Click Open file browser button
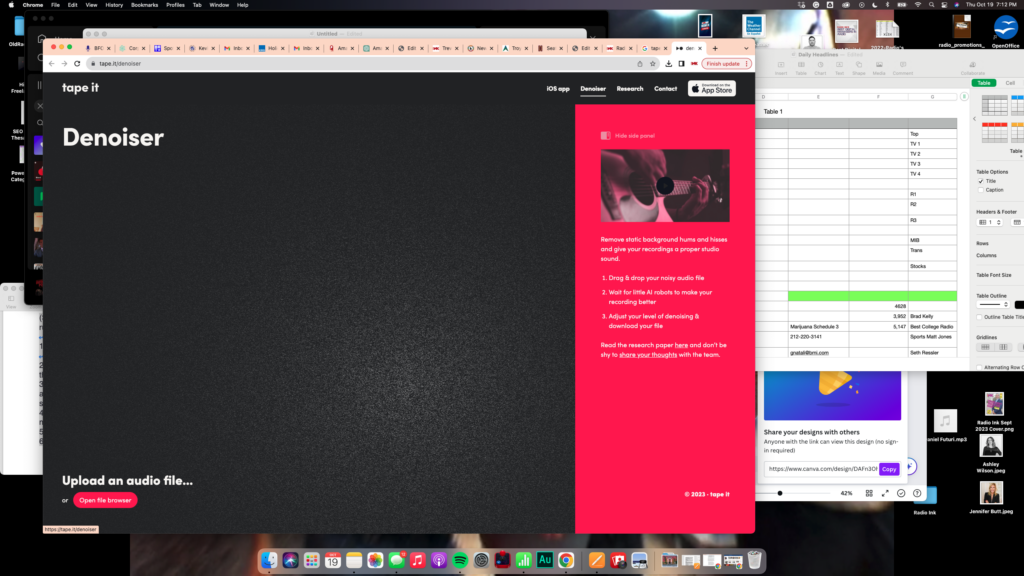This screenshot has height=576, width=1024. point(105,500)
